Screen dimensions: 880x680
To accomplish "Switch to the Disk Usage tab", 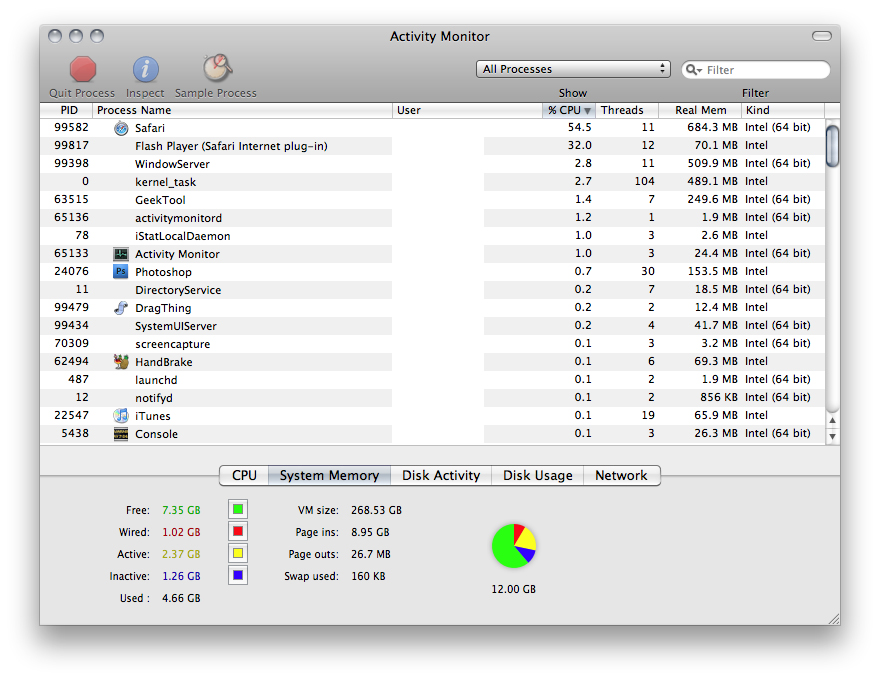I will click(538, 475).
